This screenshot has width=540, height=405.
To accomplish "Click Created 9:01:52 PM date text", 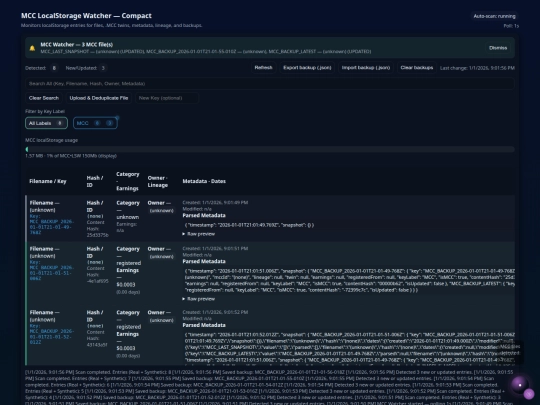I will coord(215,312).
